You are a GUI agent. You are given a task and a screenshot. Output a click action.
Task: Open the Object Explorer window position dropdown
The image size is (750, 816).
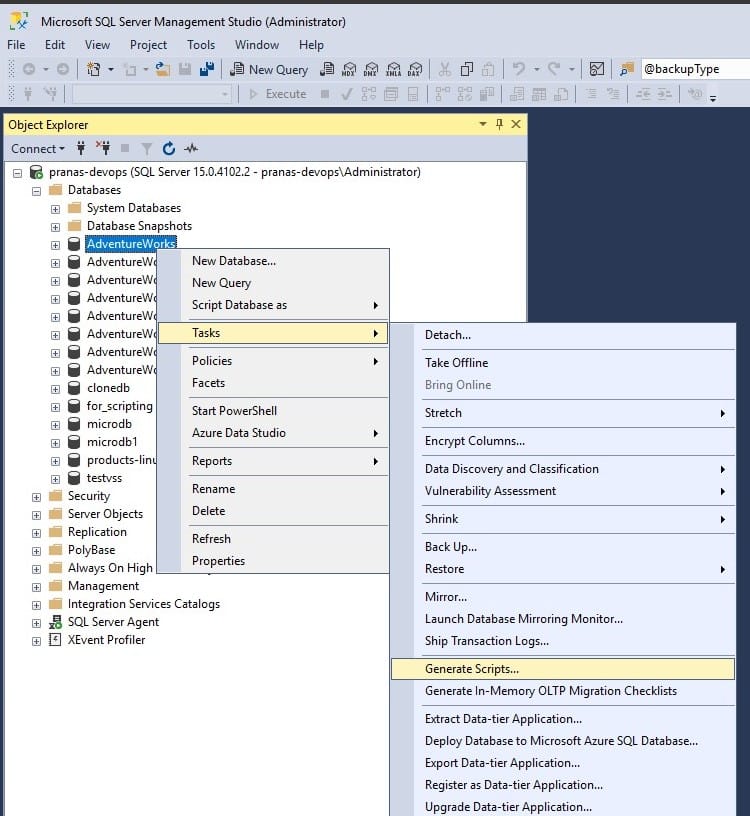[x=483, y=124]
